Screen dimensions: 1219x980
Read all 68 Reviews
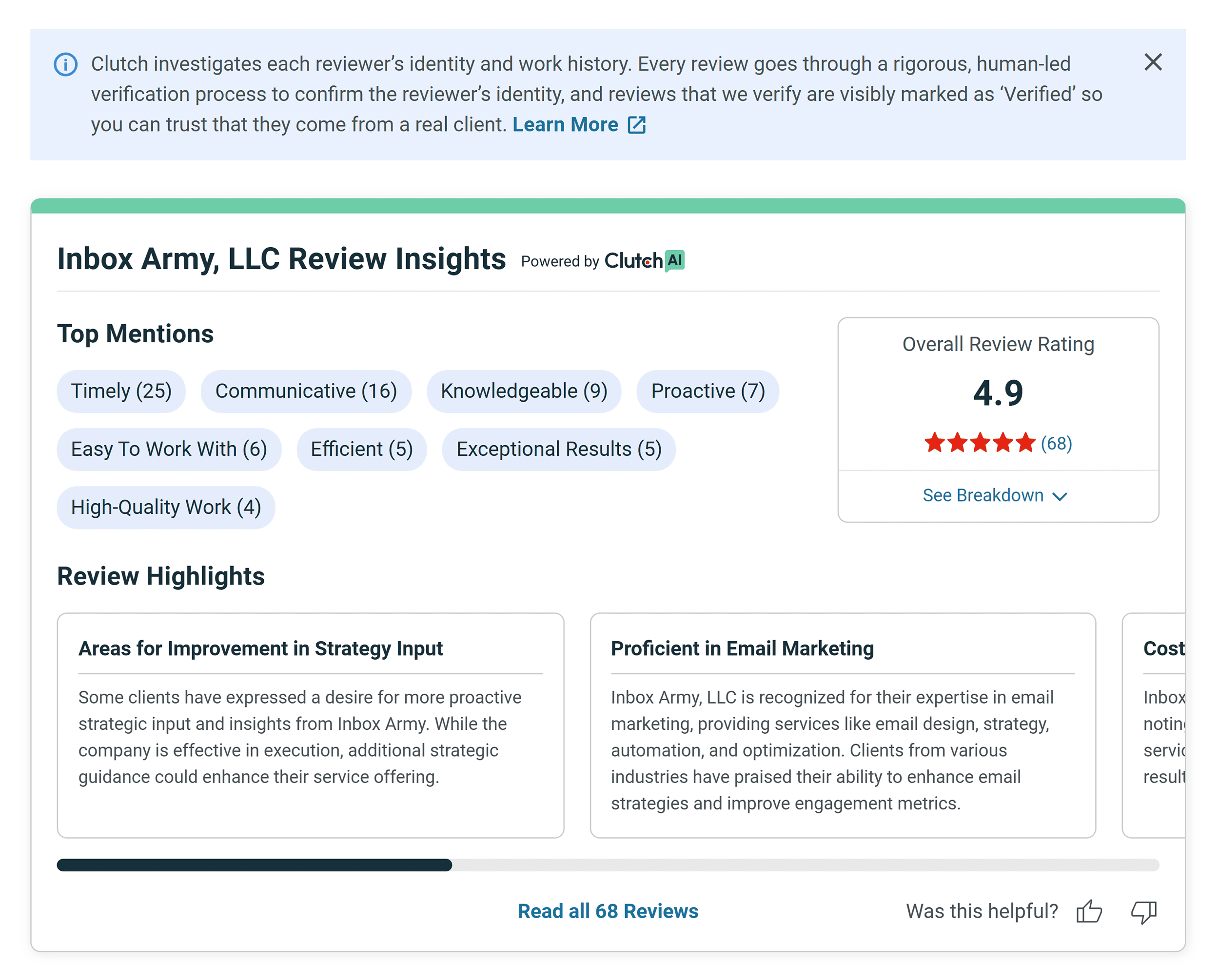(608, 911)
